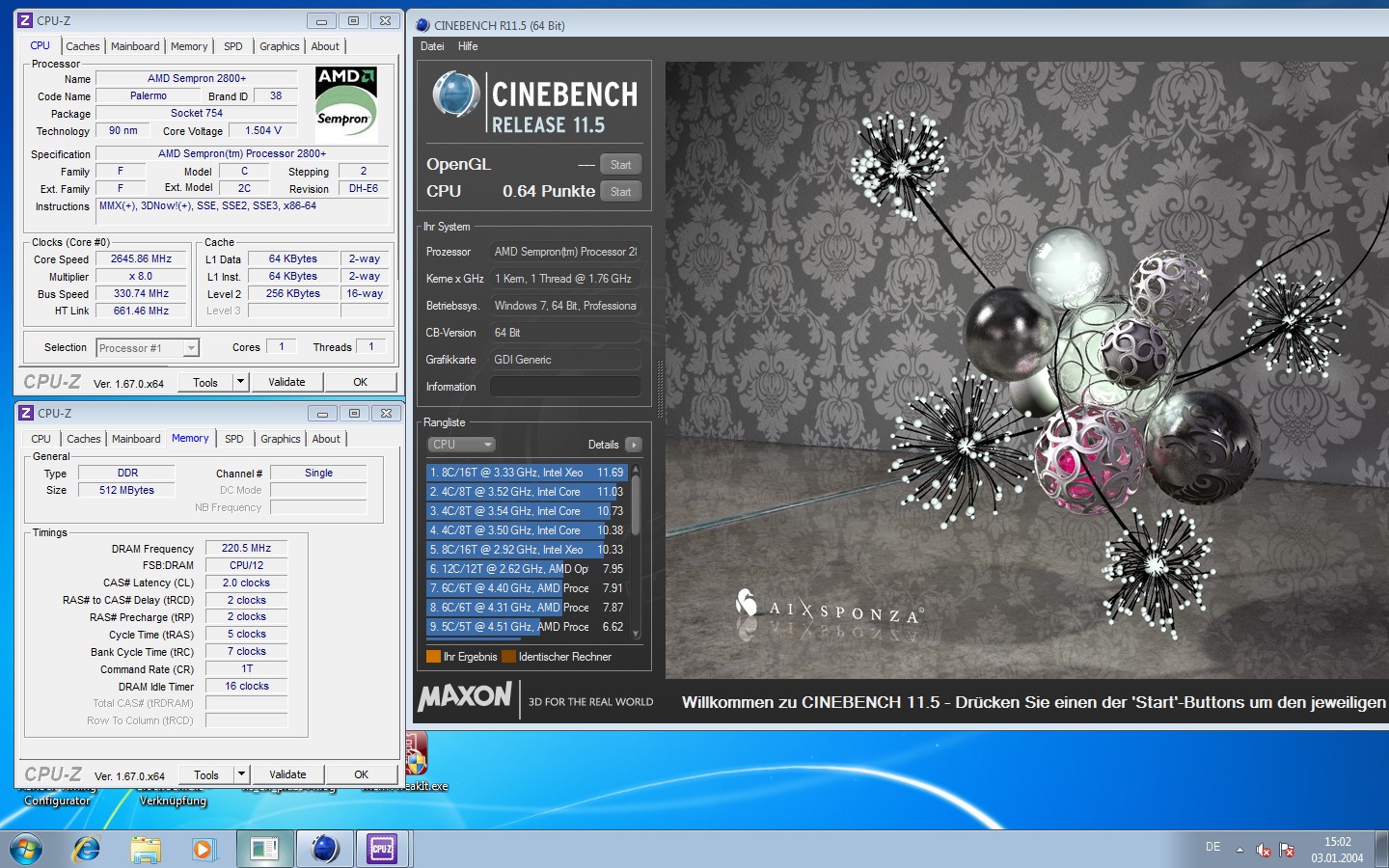Open SPD tab in CPU-Z processor window
The image size is (1389, 868).
tap(233, 46)
